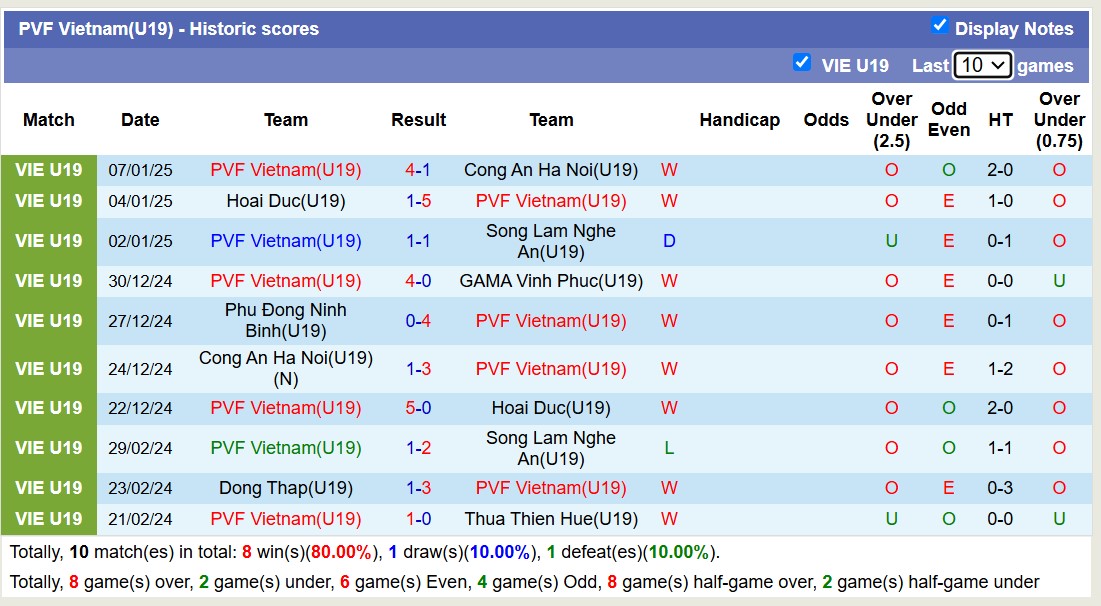Uncheck the VIE U19 league filter
Viewport: 1101px width, 606px height.
click(x=801, y=63)
